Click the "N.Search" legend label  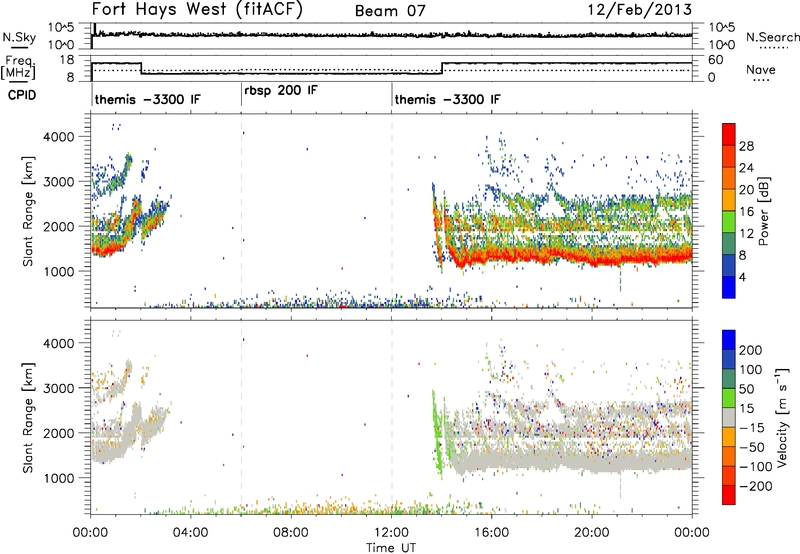pos(772,37)
